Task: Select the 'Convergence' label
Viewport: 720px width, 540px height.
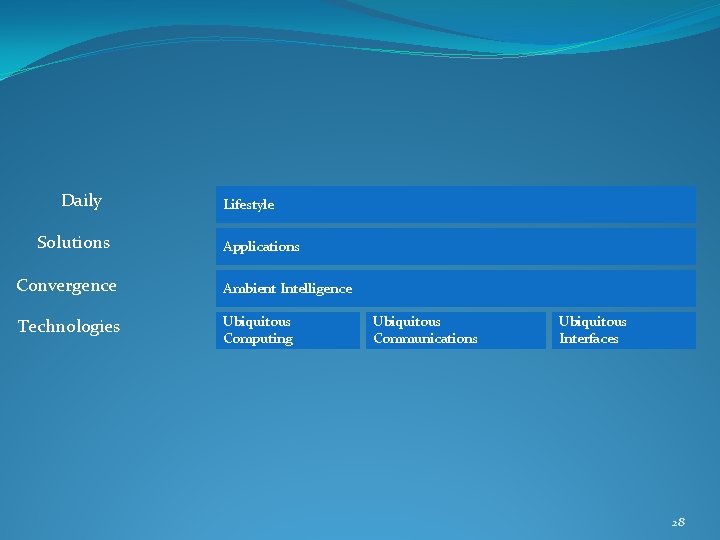Action: (x=67, y=286)
